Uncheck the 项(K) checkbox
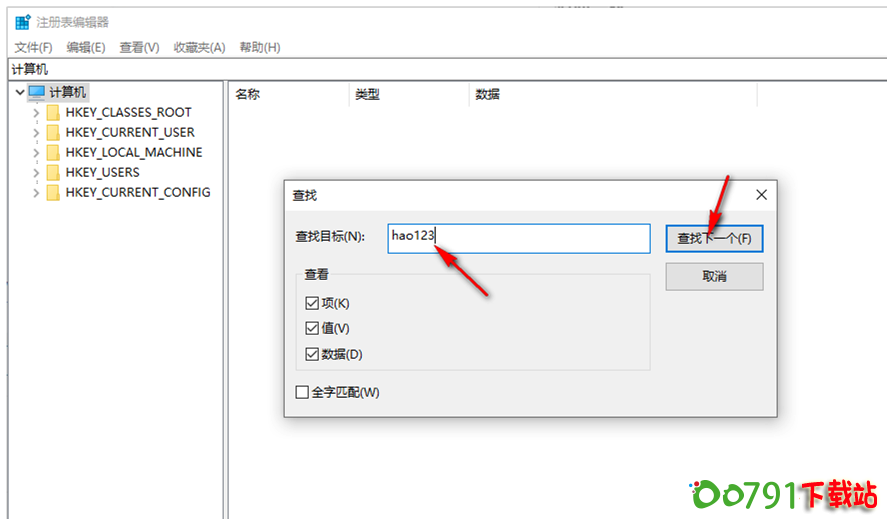The width and height of the screenshot is (887, 519). point(312,303)
